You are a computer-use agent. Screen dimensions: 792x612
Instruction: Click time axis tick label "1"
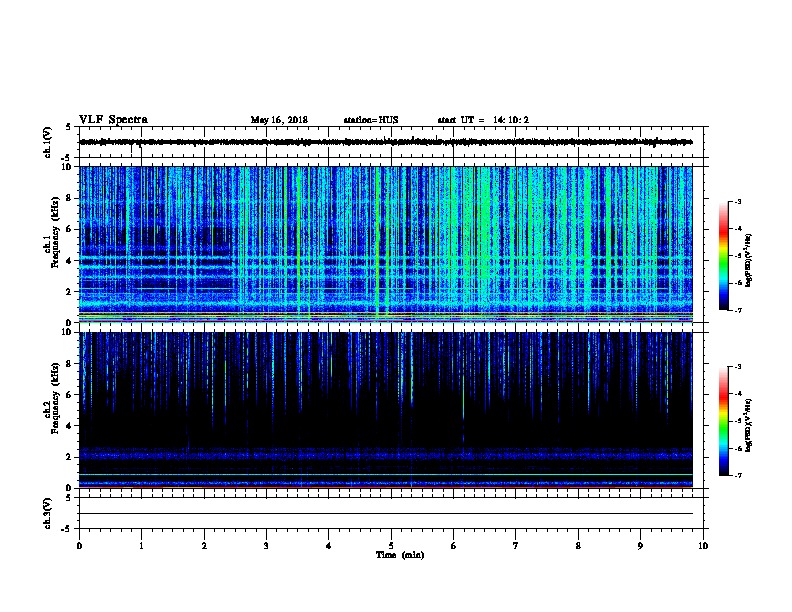(x=142, y=546)
